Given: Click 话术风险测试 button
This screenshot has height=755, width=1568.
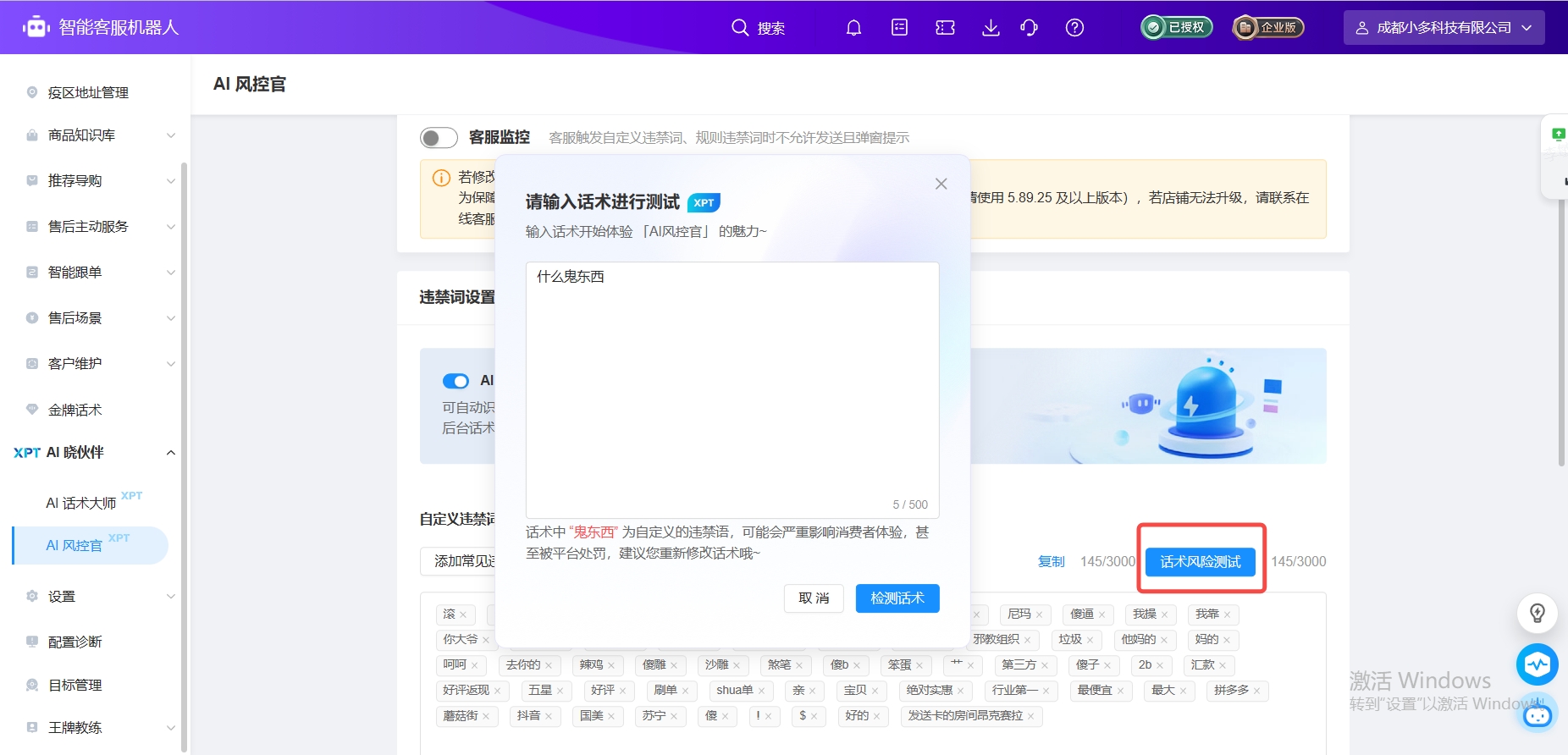Looking at the screenshot, I should tap(1201, 562).
